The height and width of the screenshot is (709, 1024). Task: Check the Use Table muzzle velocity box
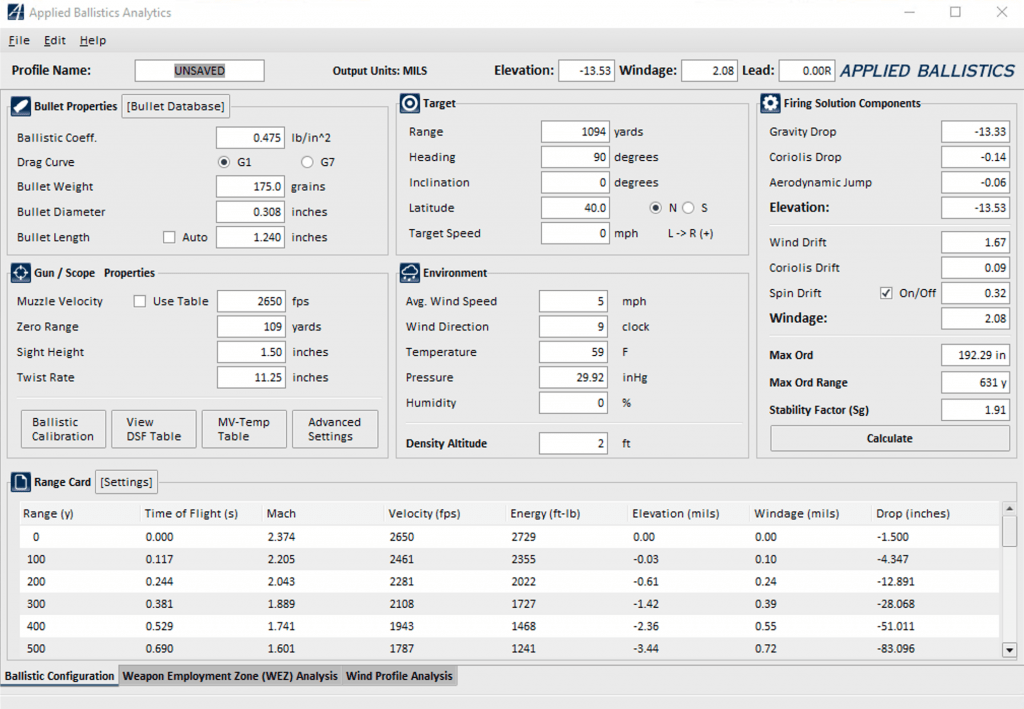pyautogui.click(x=140, y=301)
